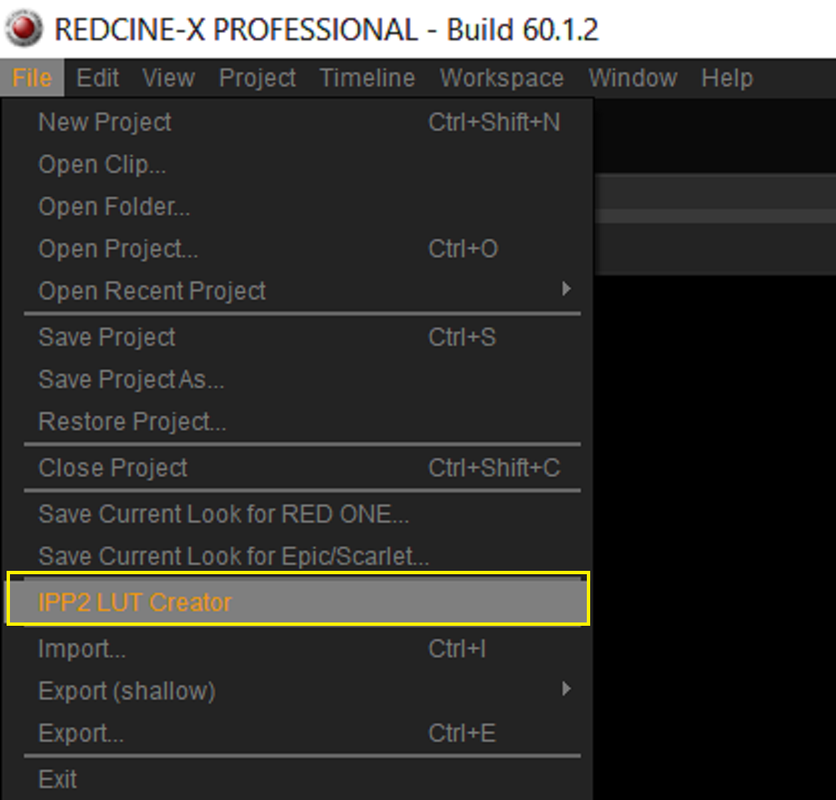The height and width of the screenshot is (800, 836).
Task: Open the Timeline menu
Action: point(367,78)
